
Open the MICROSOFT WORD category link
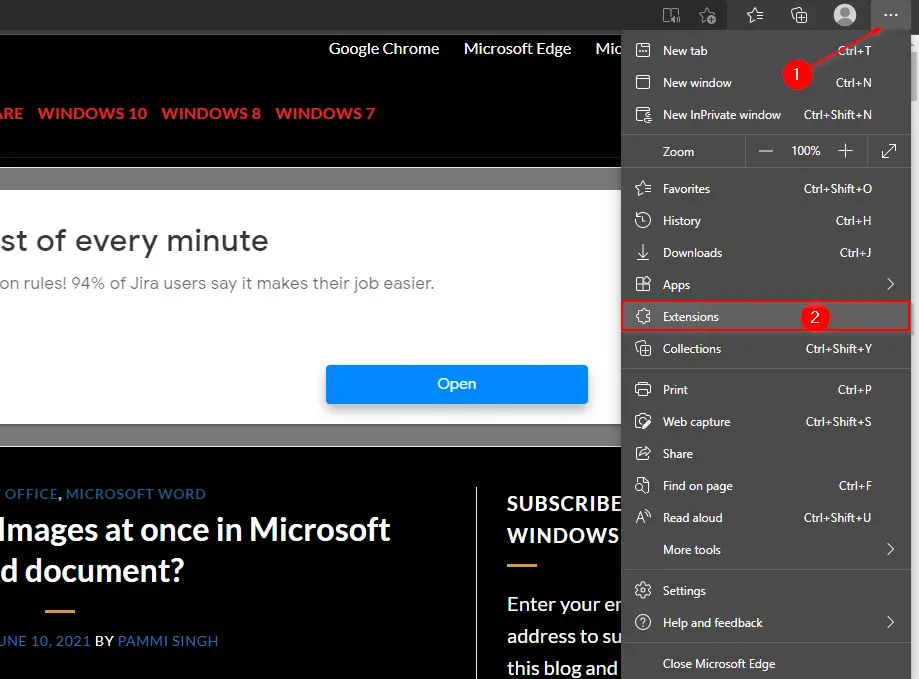[x=135, y=494]
